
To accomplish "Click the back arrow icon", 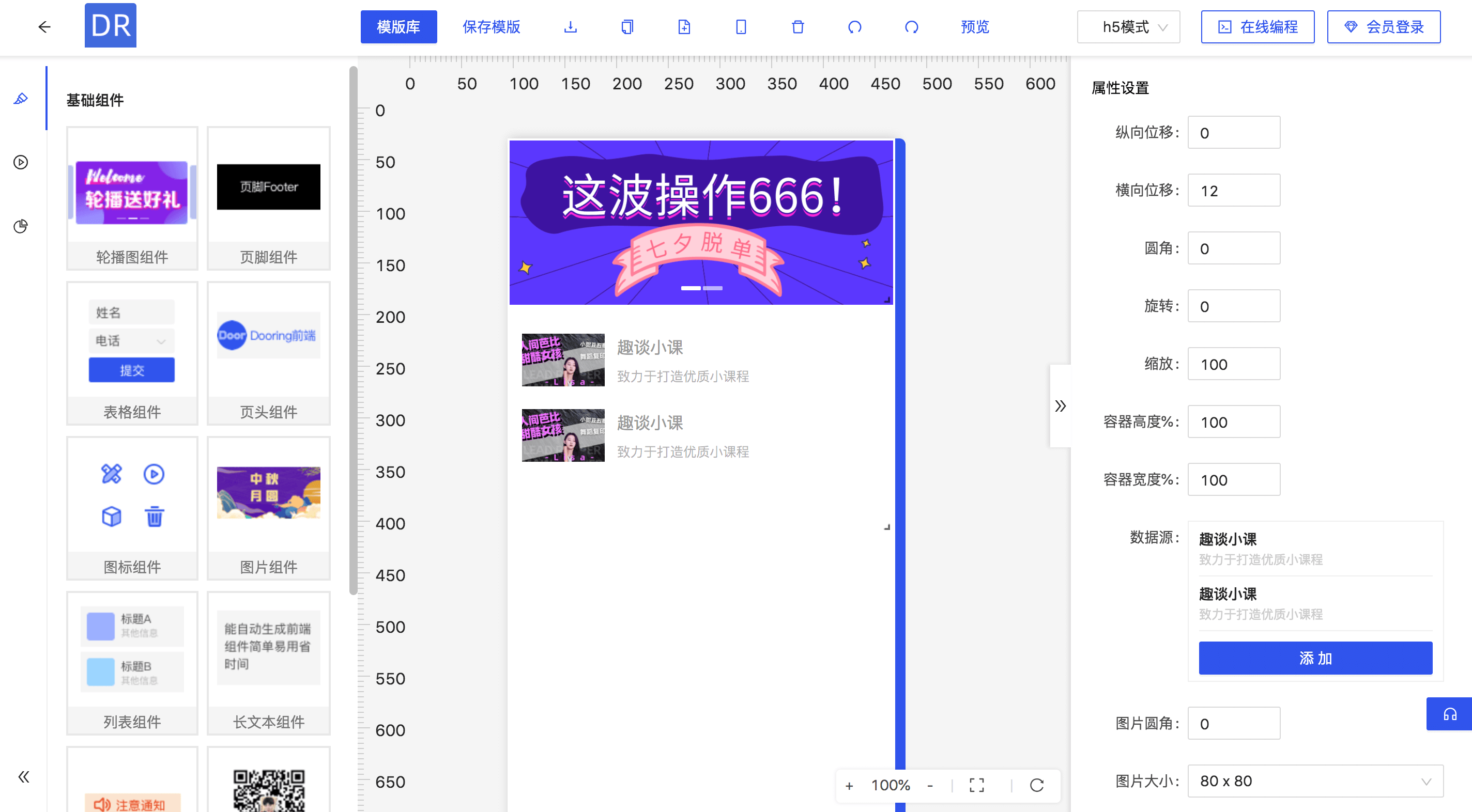I will pos(44,27).
